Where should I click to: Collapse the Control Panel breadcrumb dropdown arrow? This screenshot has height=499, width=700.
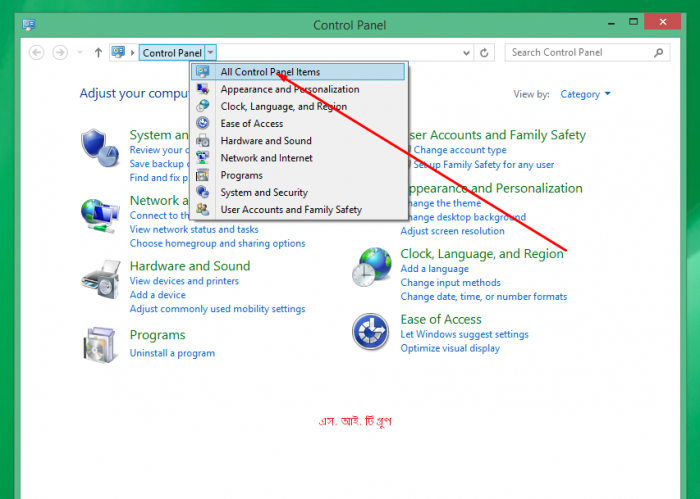pyautogui.click(x=210, y=53)
